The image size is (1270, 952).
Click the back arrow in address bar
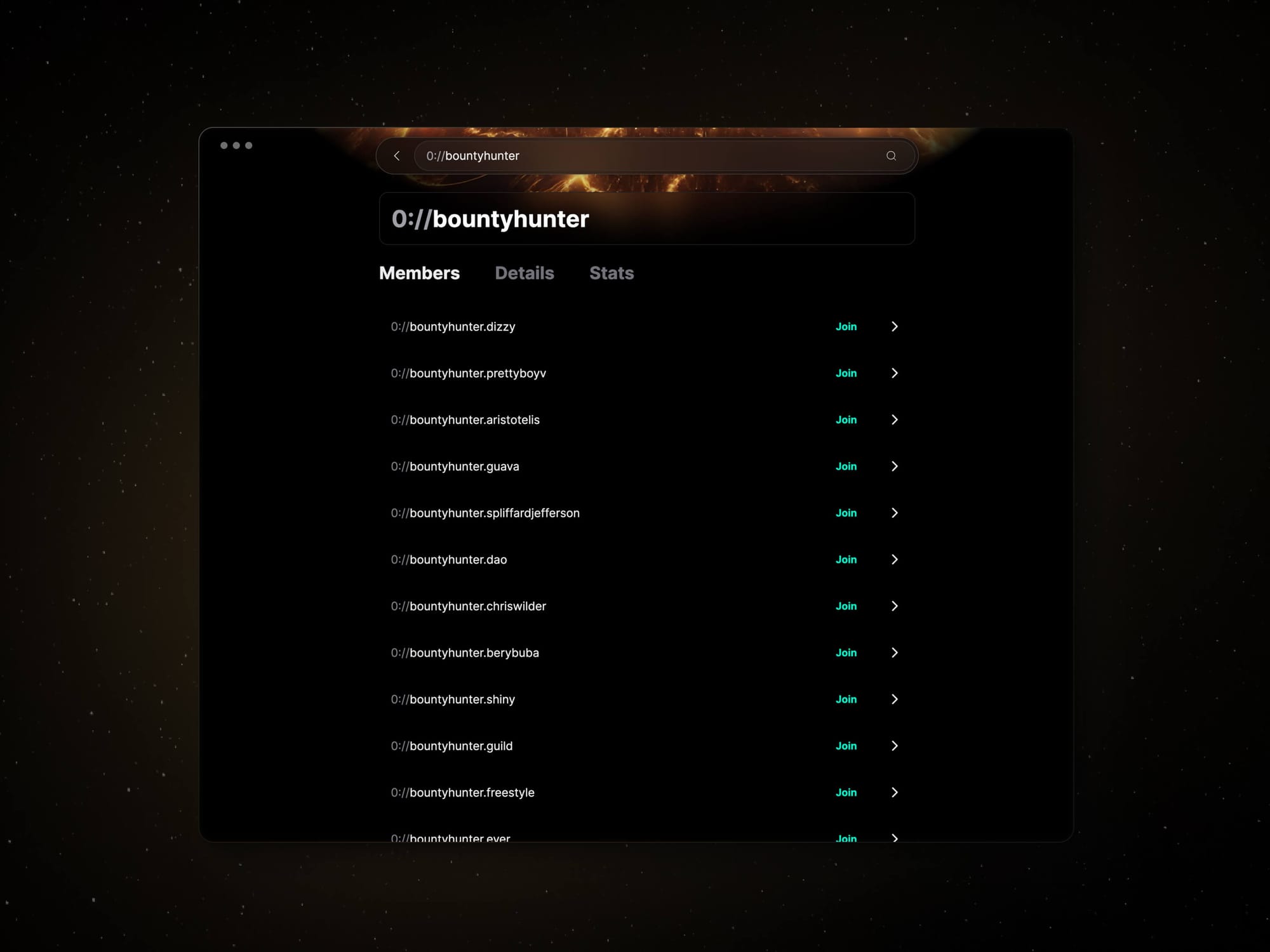397,156
